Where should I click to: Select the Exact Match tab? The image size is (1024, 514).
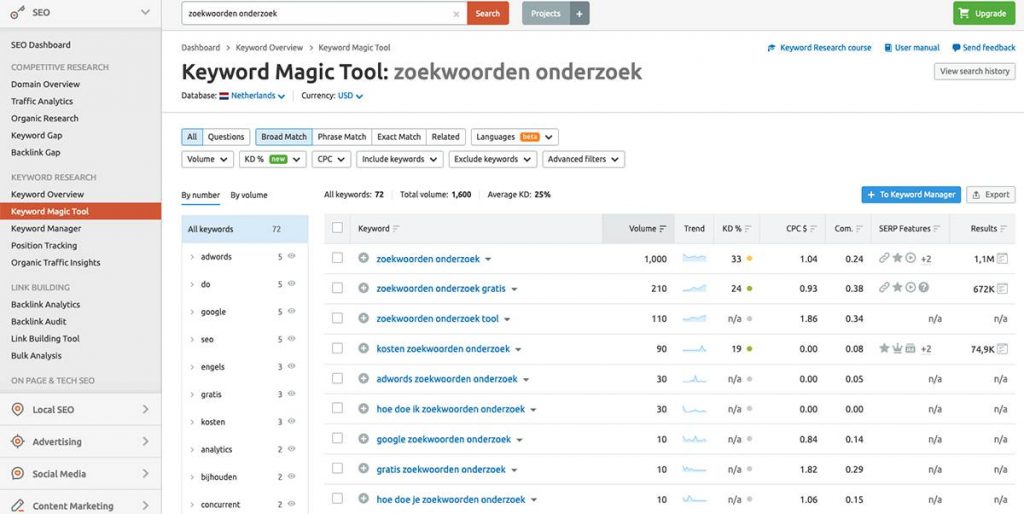[399, 137]
